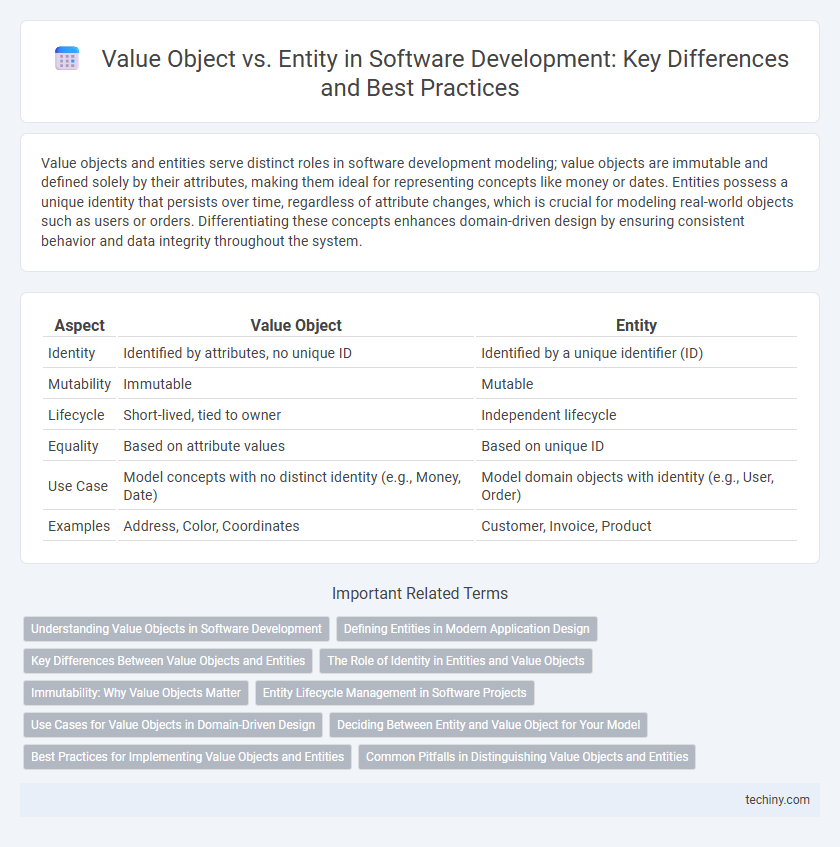Click cell 'Customer, Invoice, Product'
The width and height of the screenshot is (840, 847).
pyautogui.click(x=636, y=526)
